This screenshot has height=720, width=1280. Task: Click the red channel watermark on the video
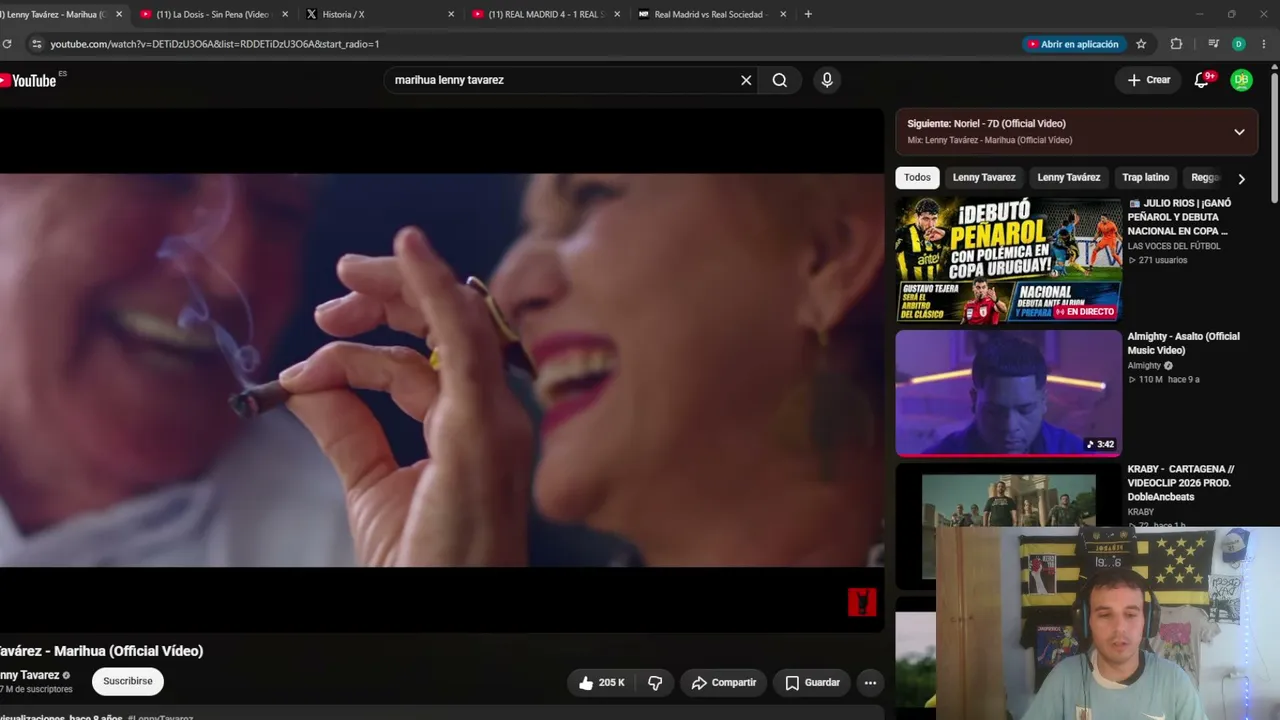click(x=862, y=602)
